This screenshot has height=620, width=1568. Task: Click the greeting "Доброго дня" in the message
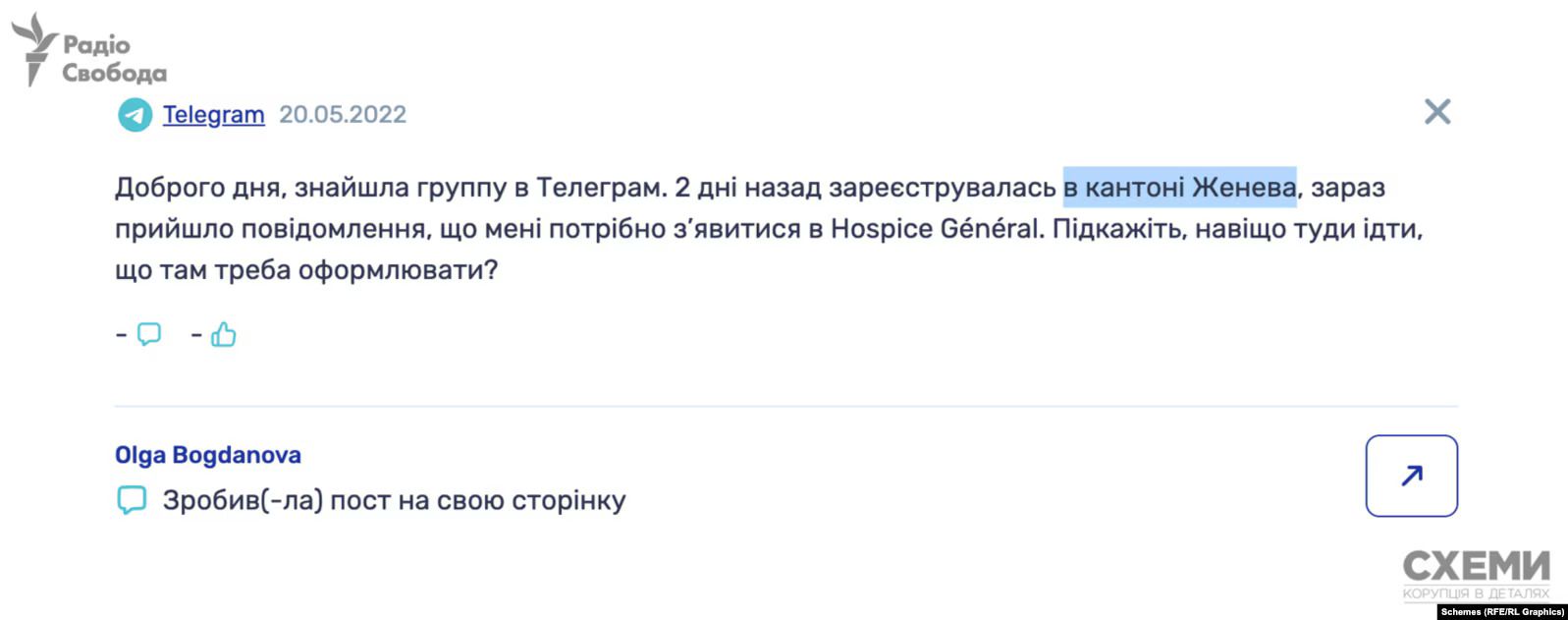(x=196, y=187)
